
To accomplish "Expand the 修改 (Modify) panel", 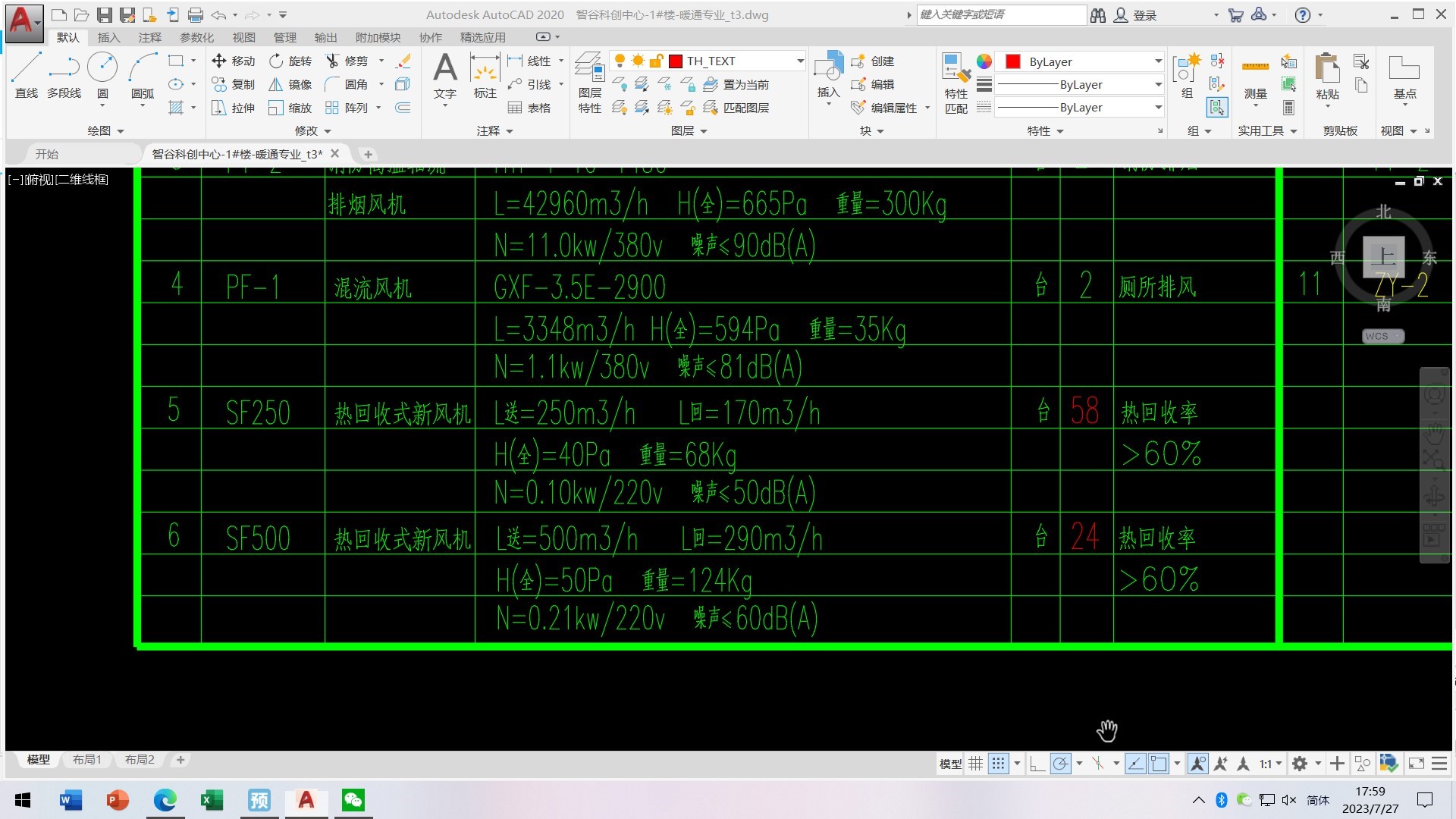I will pos(313,130).
